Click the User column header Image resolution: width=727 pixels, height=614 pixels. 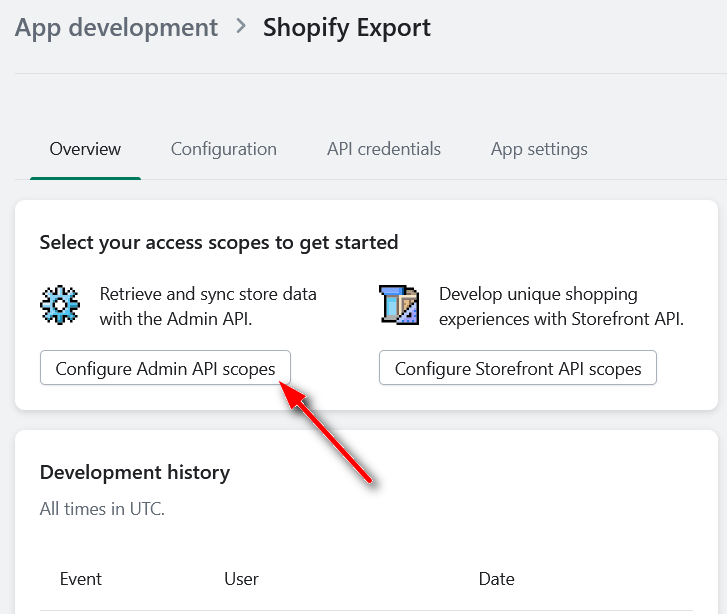pos(241,579)
